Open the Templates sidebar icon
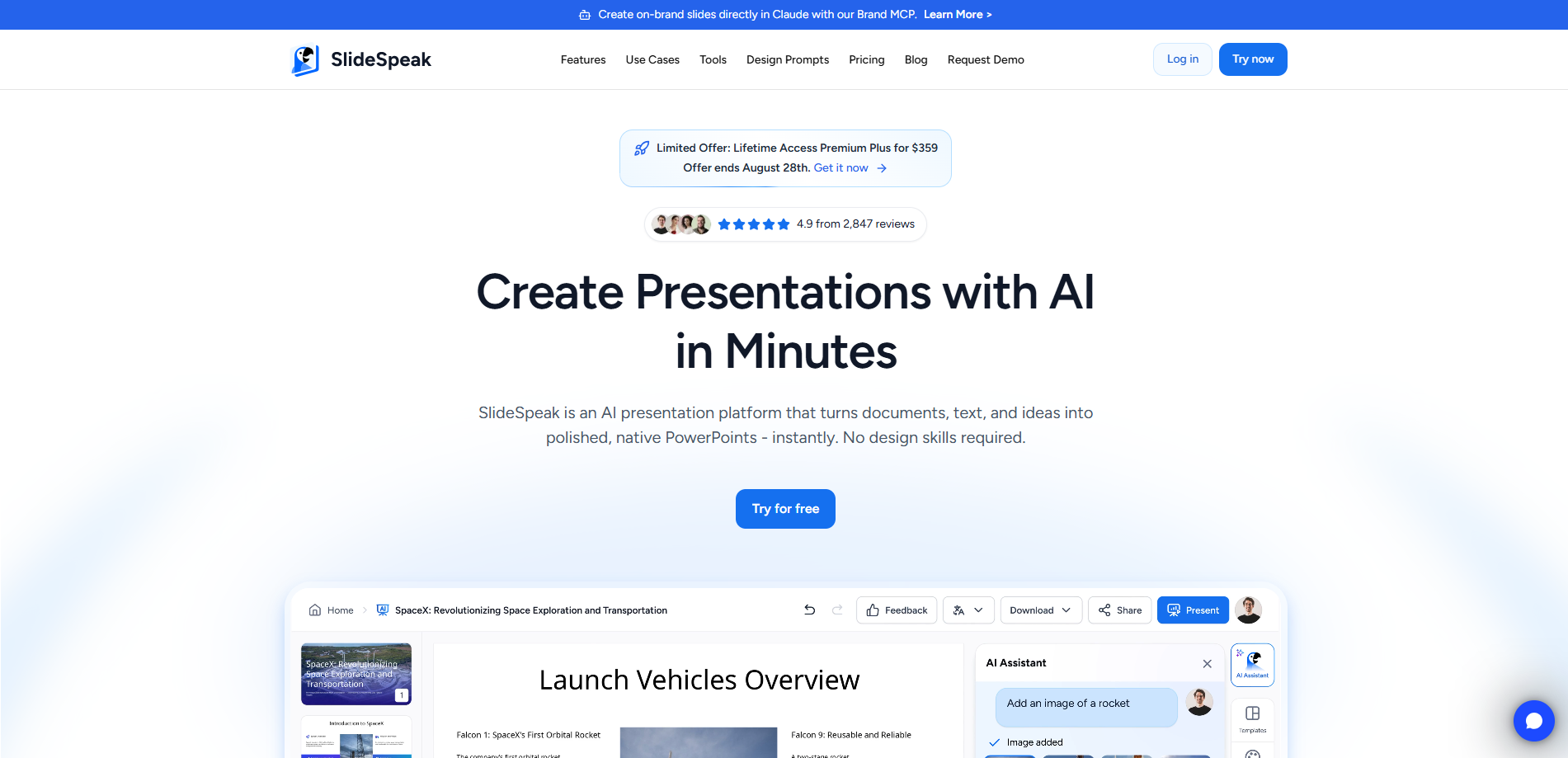 click(1252, 719)
